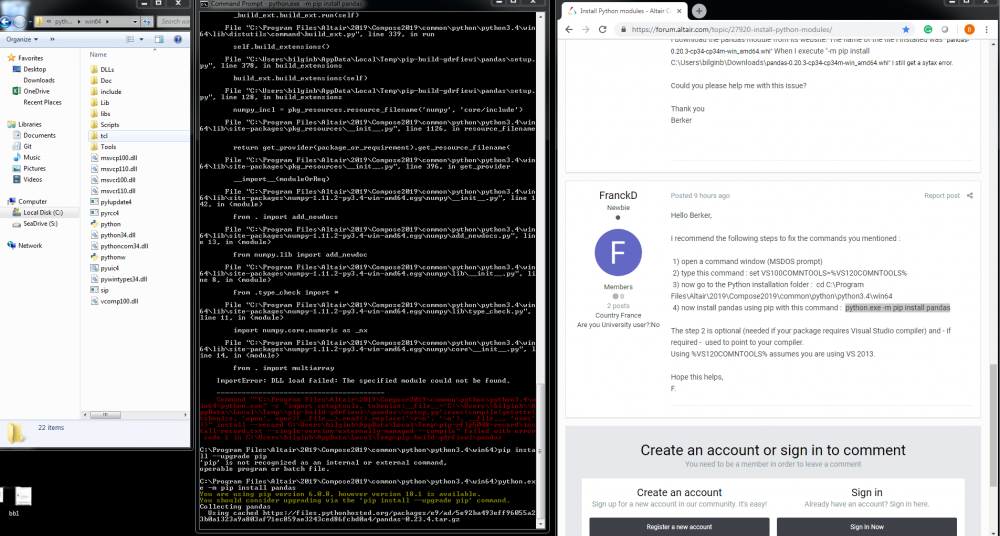Share FranckD's post icon

coord(969,196)
